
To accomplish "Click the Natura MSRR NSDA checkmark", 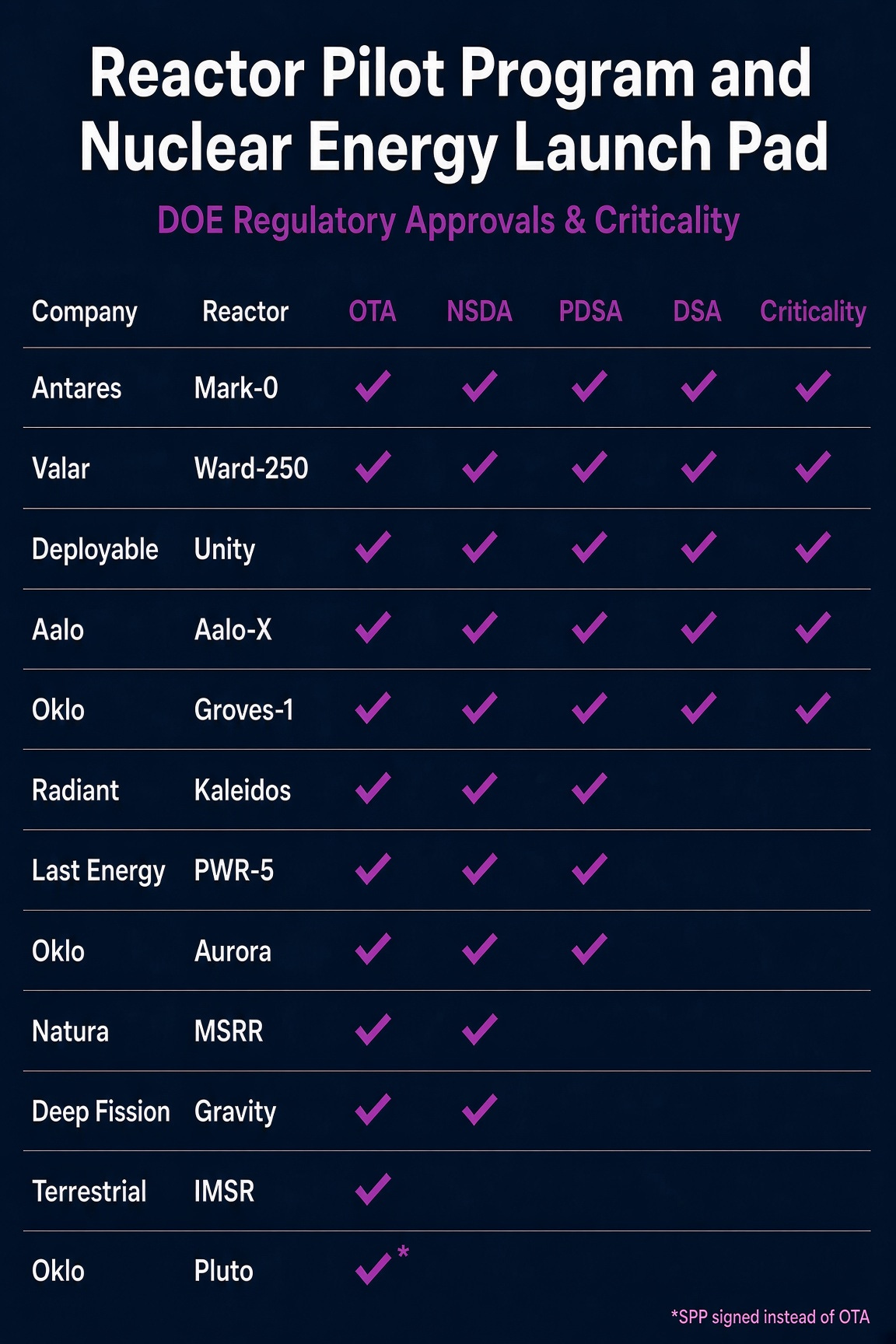I will 479,1029.
